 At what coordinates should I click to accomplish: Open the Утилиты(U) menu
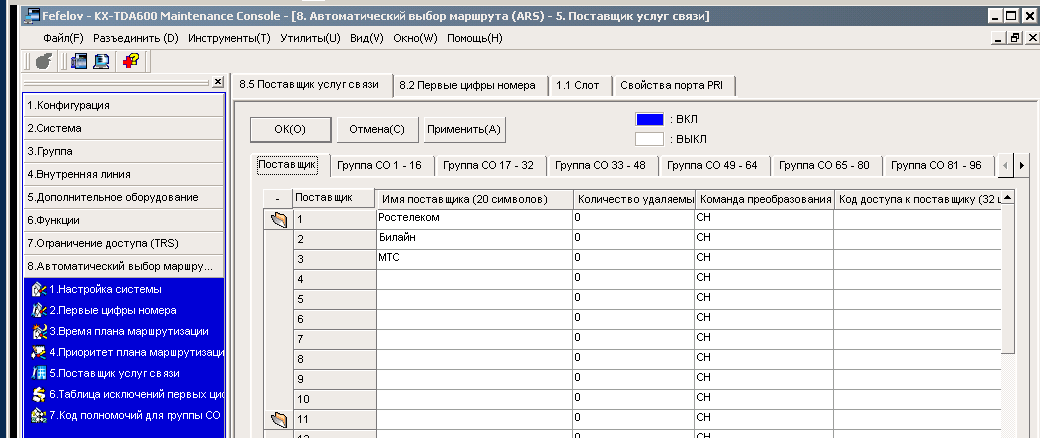click(310, 38)
